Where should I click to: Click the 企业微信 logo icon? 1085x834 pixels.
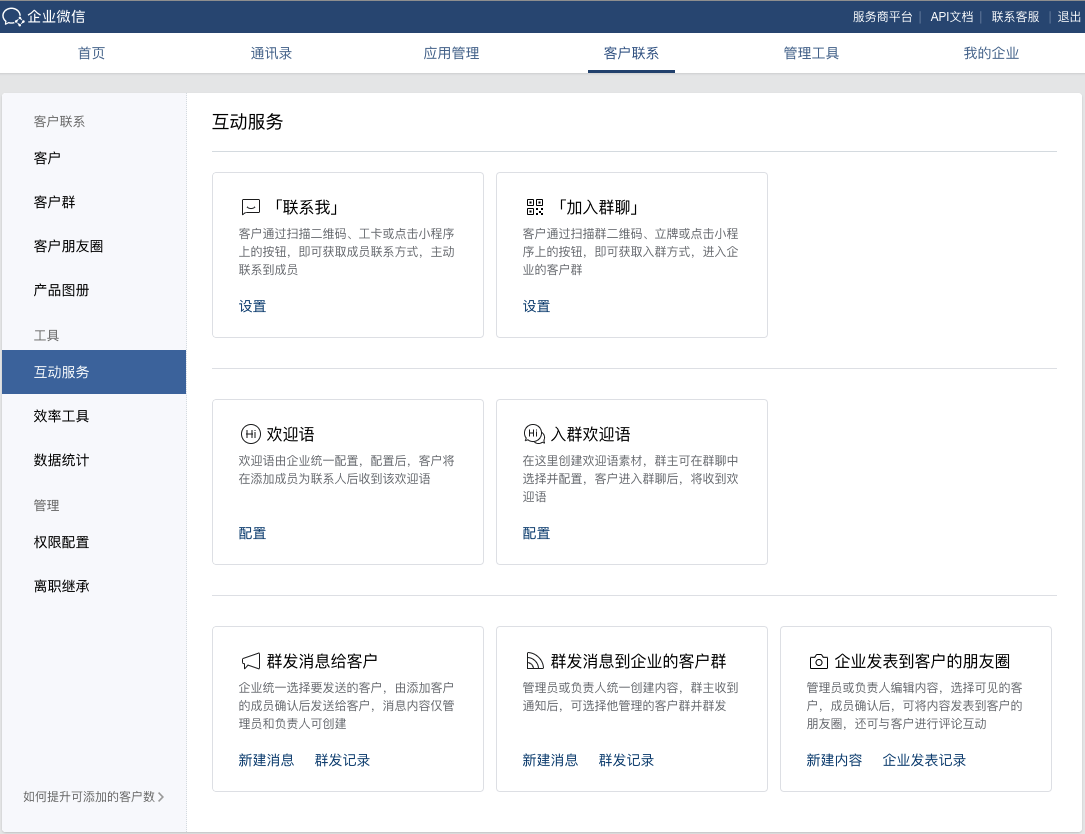(13, 17)
